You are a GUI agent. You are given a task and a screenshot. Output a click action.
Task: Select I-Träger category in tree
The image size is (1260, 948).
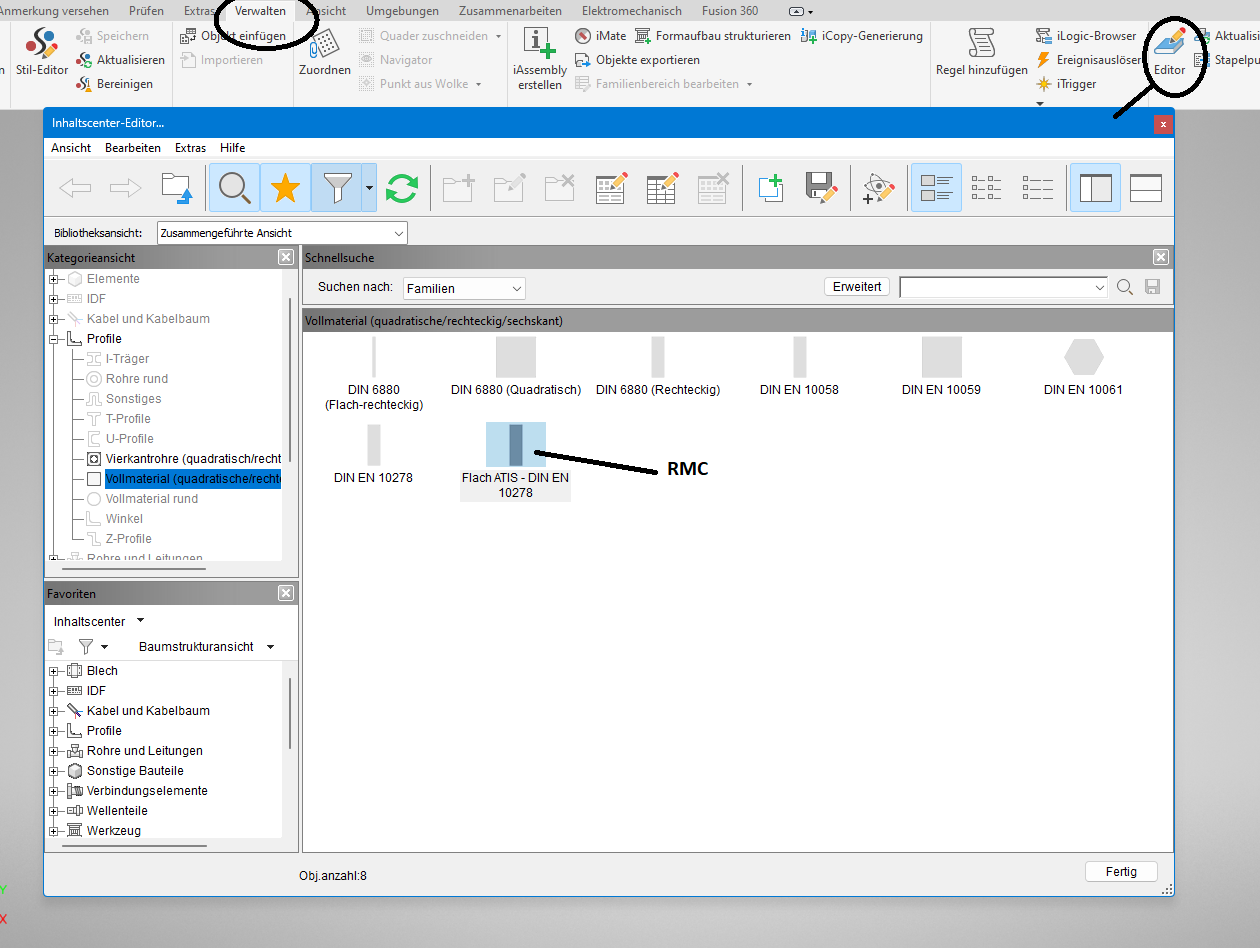pyautogui.click(x=127, y=359)
